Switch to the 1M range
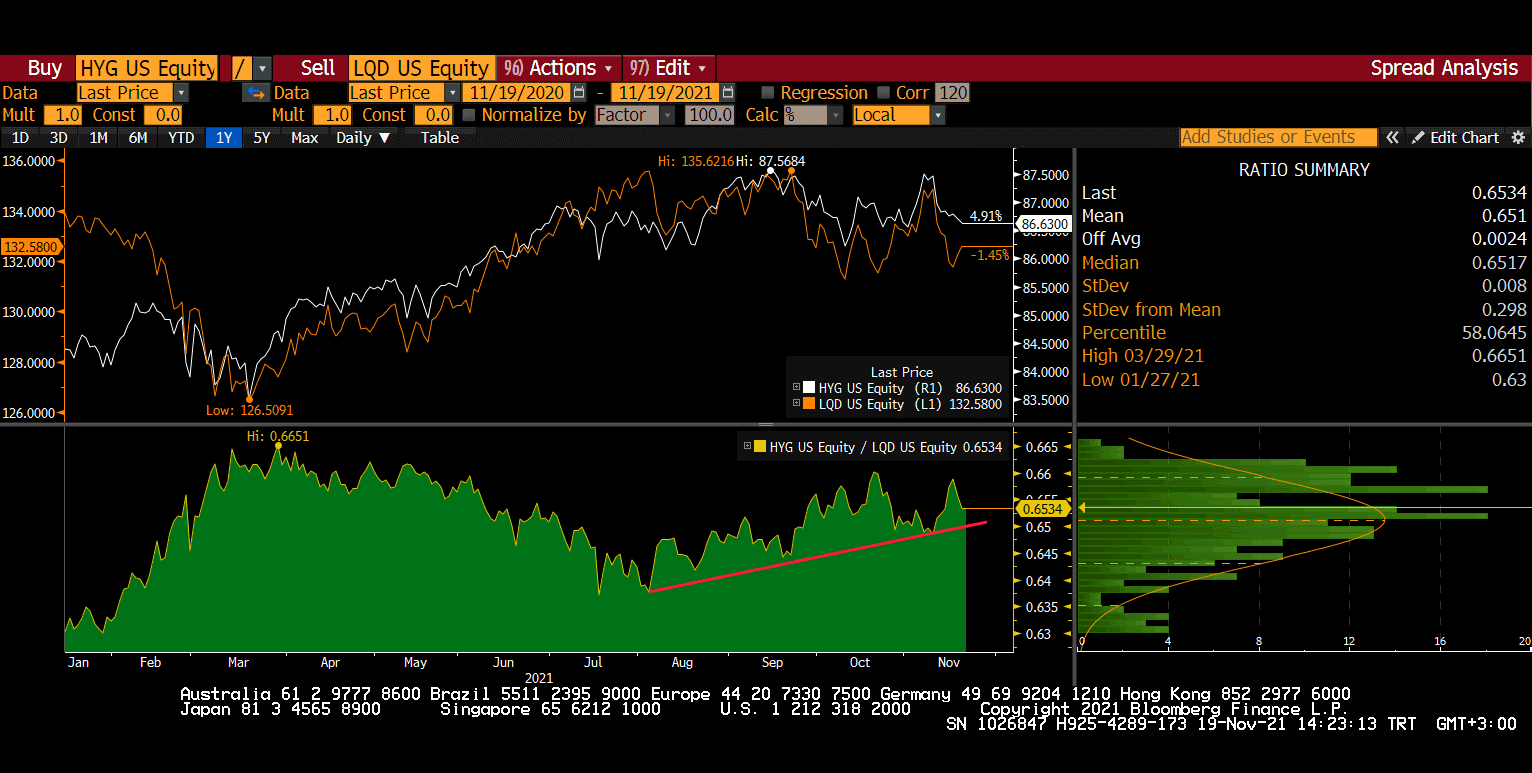 coord(98,138)
